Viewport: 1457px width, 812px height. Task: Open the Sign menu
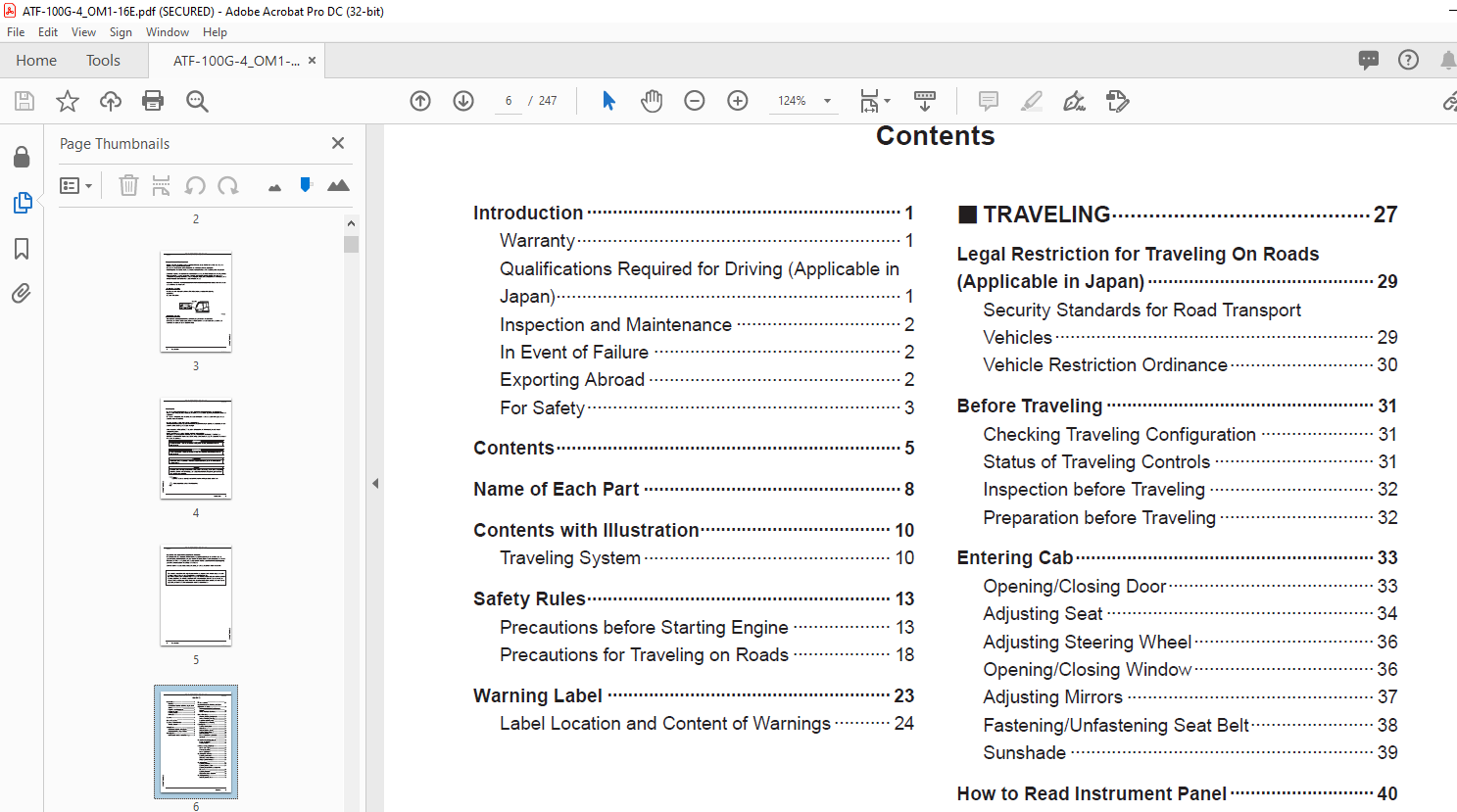[x=121, y=32]
